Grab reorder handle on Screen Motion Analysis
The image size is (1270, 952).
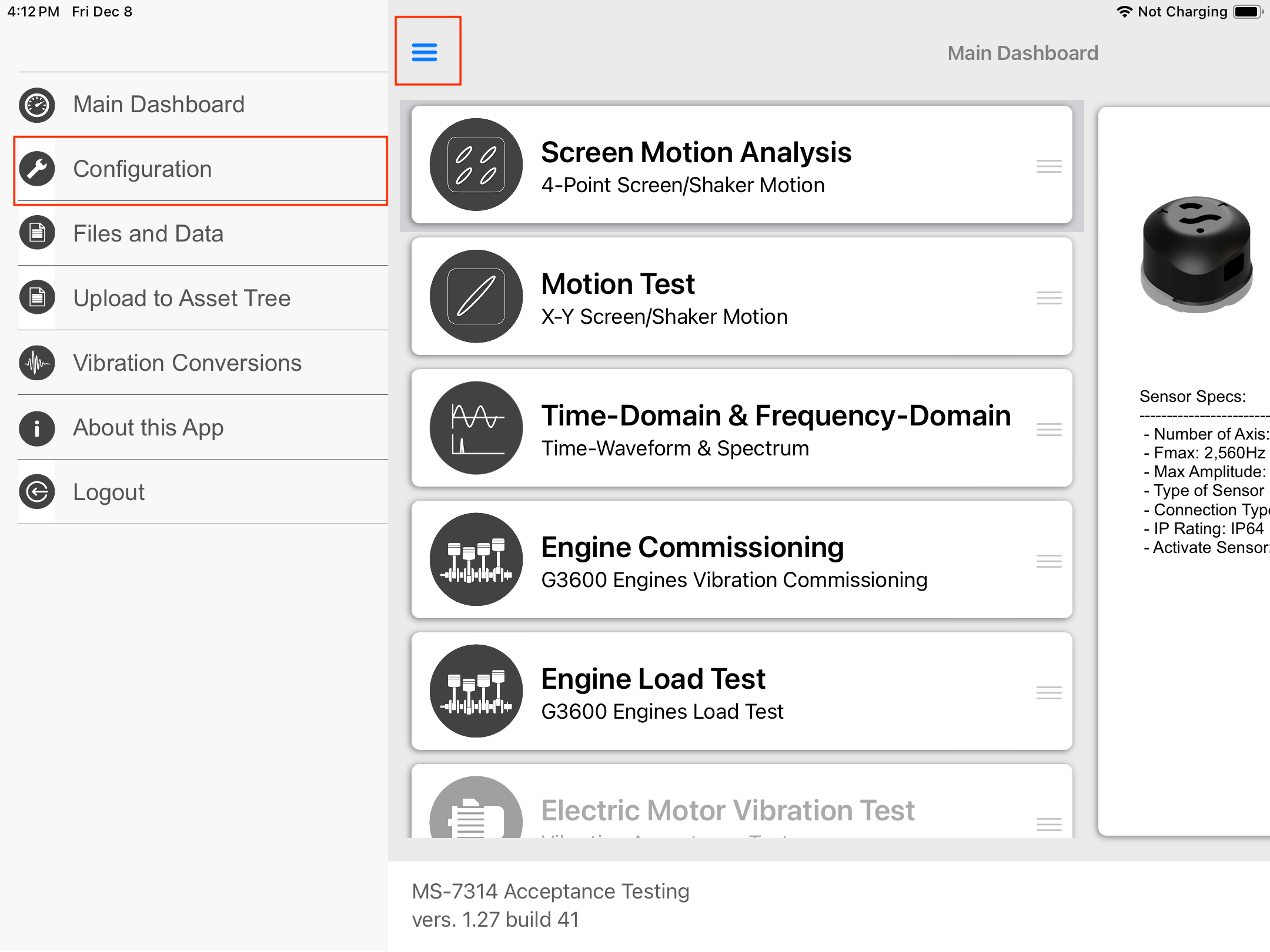click(x=1049, y=166)
